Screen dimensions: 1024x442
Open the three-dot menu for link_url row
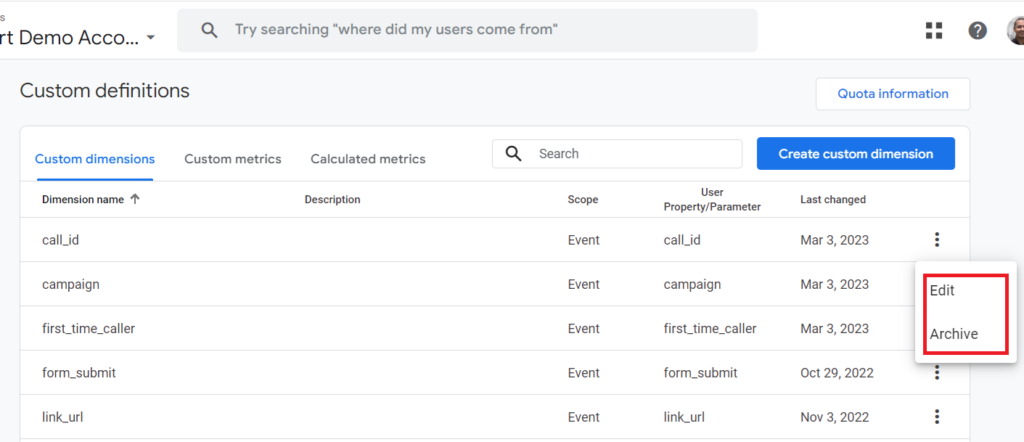click(937, 417)
